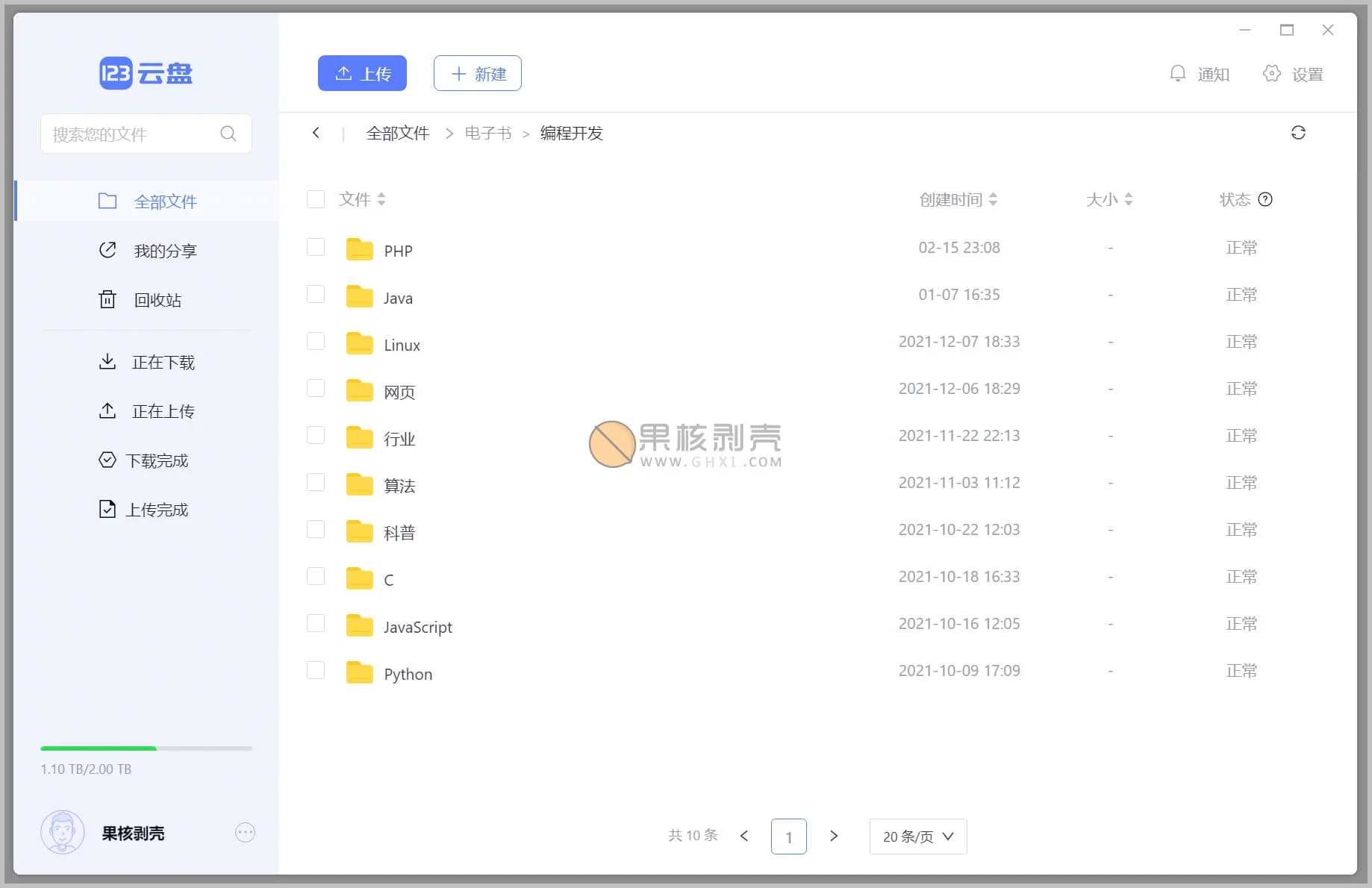Open the user more options ellipsis icon
The height and width of the screenshot is (888, 1372).
pyautogui.click(x=245, y=833)
